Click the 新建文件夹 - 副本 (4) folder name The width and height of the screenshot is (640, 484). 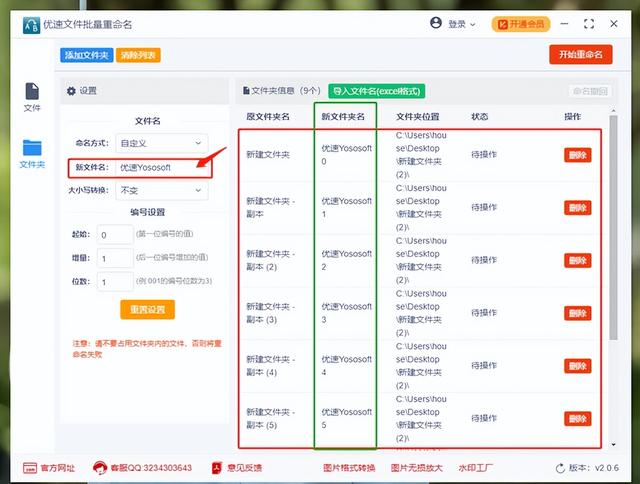tap(270, 366)
